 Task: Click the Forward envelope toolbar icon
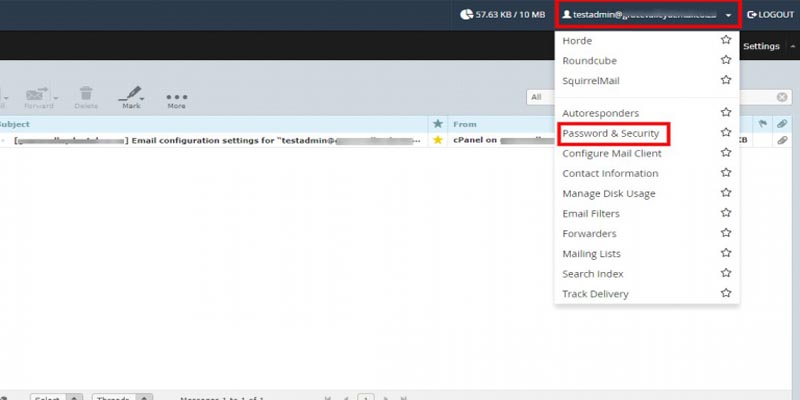[x=37, y=93]
